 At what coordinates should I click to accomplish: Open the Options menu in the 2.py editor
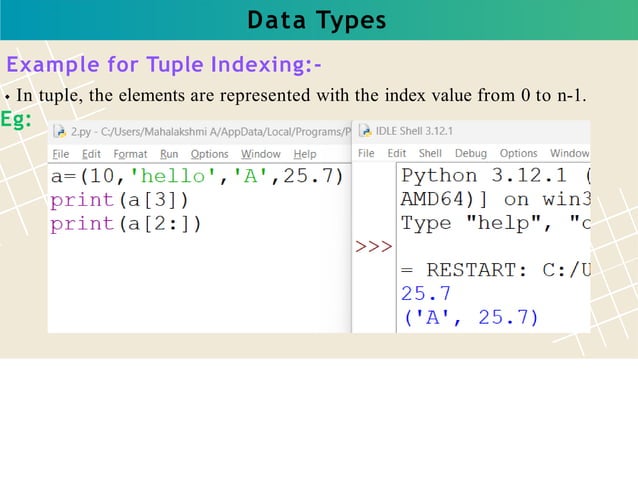[210, 154]
